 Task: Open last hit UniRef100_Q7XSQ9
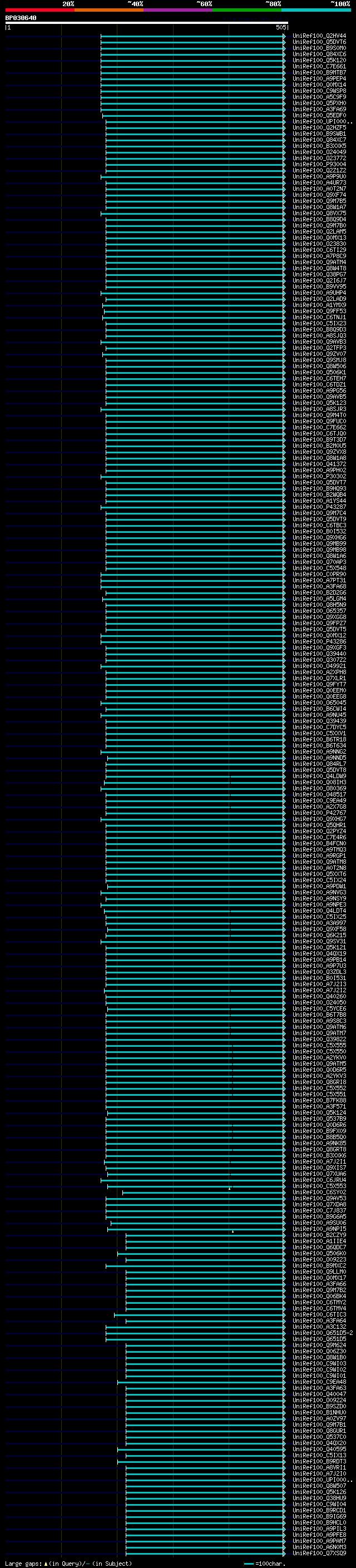(319, 1554)
